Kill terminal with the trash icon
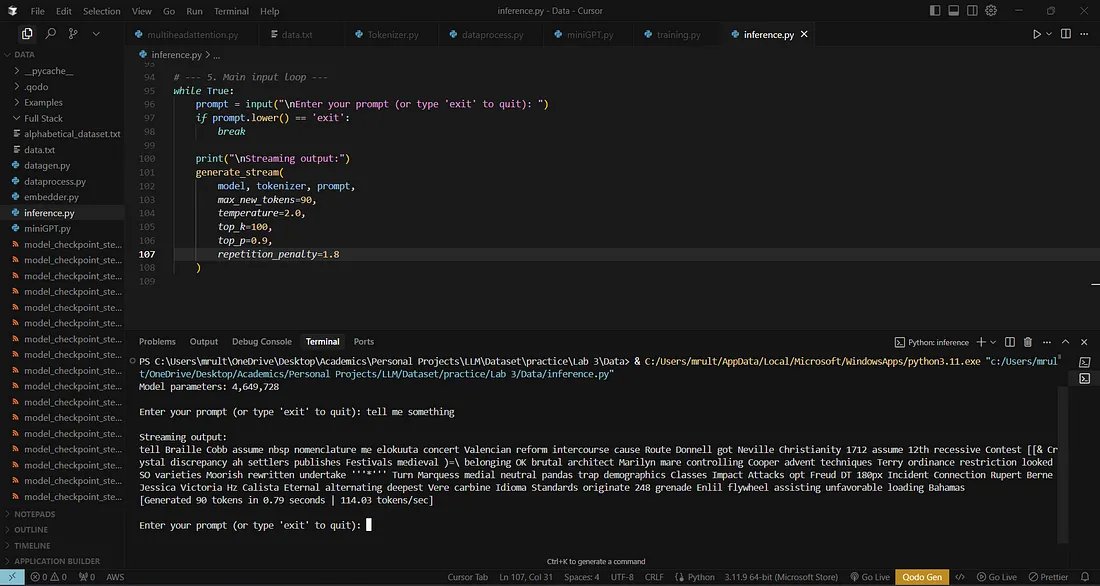Screen dimensions: 1100x586 pyautogui.click(x=1028, y=342)
